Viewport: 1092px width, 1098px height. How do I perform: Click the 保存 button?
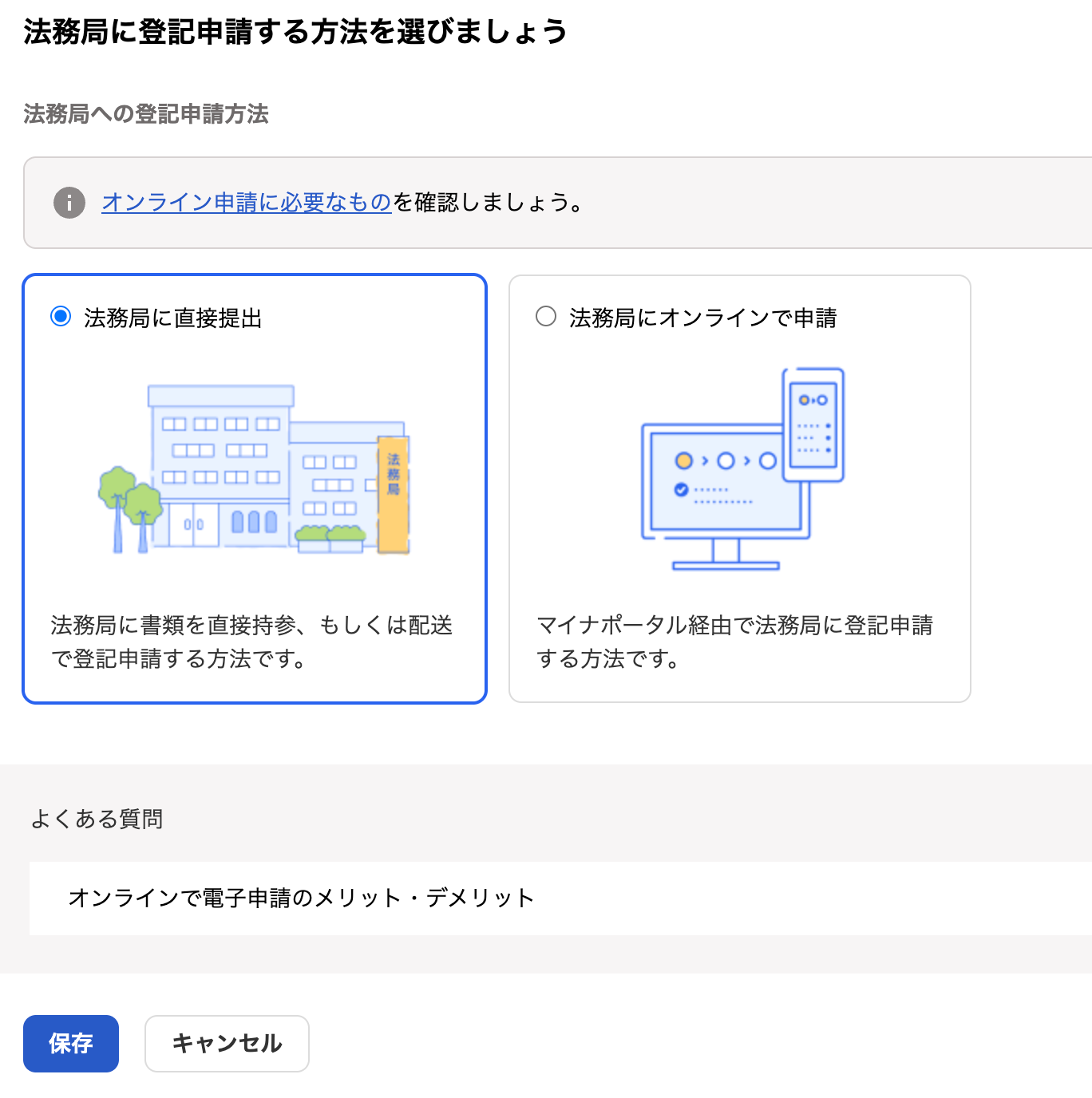[x=70, y=1044]
